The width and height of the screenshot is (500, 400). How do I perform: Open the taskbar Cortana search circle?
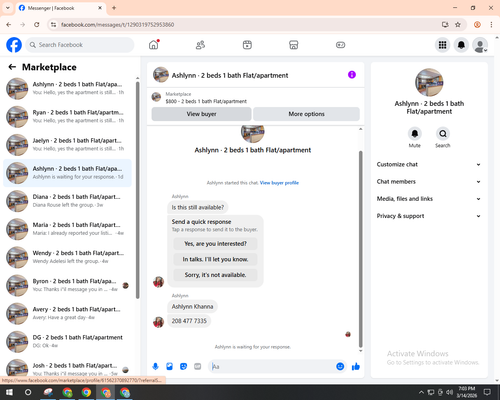coord(28,392)
